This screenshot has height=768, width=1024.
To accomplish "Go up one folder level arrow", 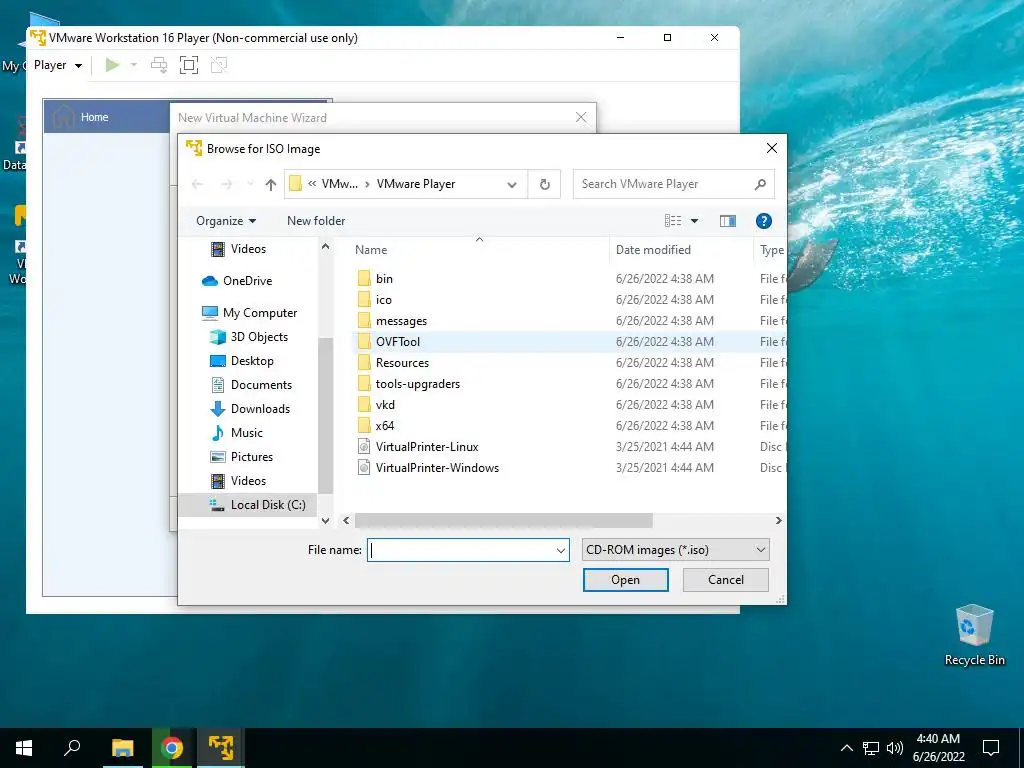I will [270, 185].
